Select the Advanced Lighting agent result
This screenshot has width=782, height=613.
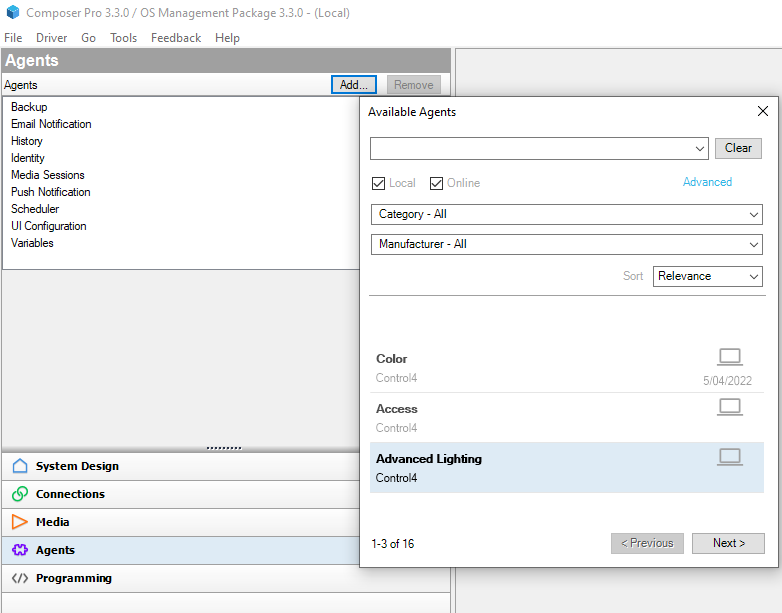567,468
